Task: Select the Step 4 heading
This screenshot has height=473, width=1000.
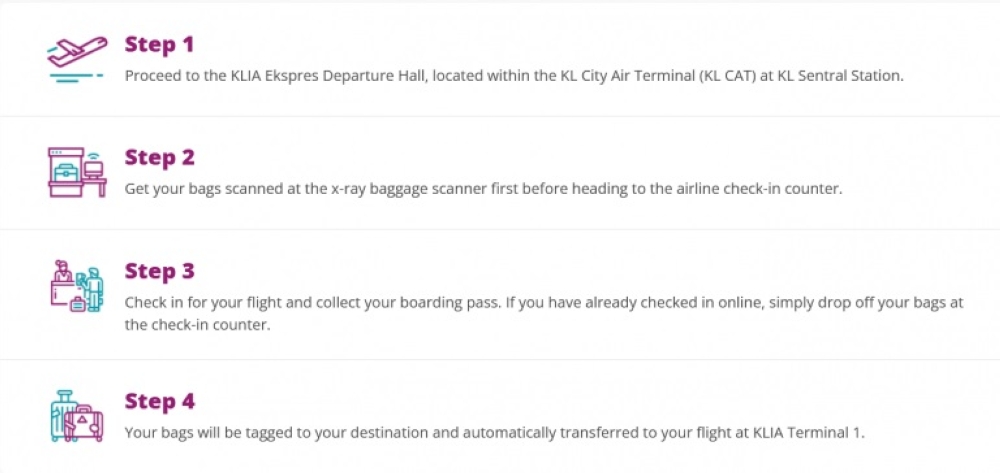Action: click(x=159, y=401)
